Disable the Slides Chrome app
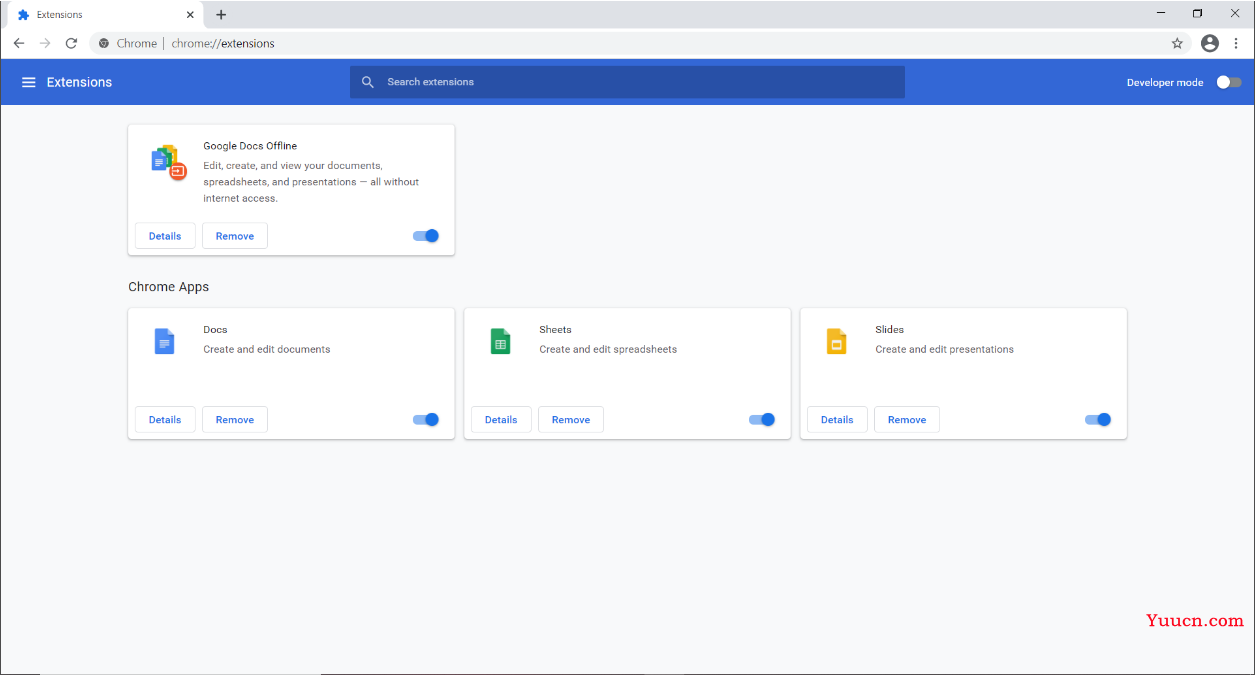Screen dimensions: 1256x675 (x=1098, y=420)
